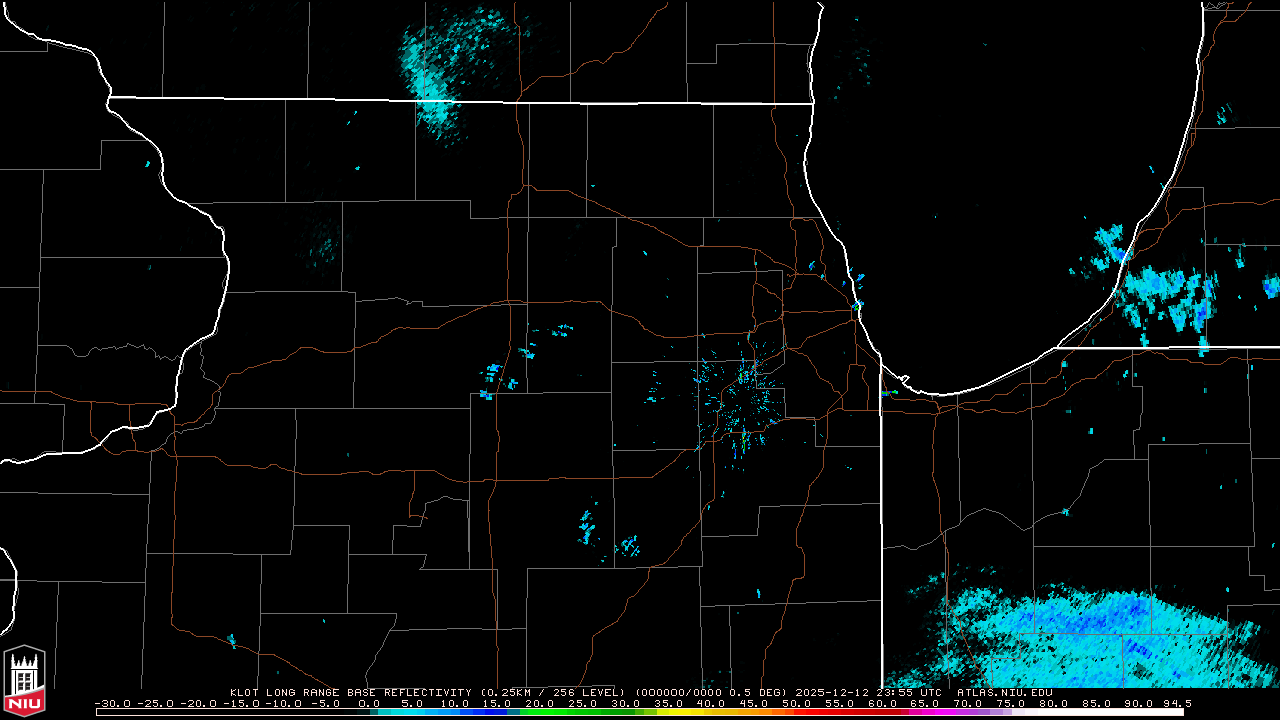Image resolution: width=1280 pixels, height=720 pixels.
Task: Click the 50.0 dBZ label on the scale
Action: tap(798, 703)
